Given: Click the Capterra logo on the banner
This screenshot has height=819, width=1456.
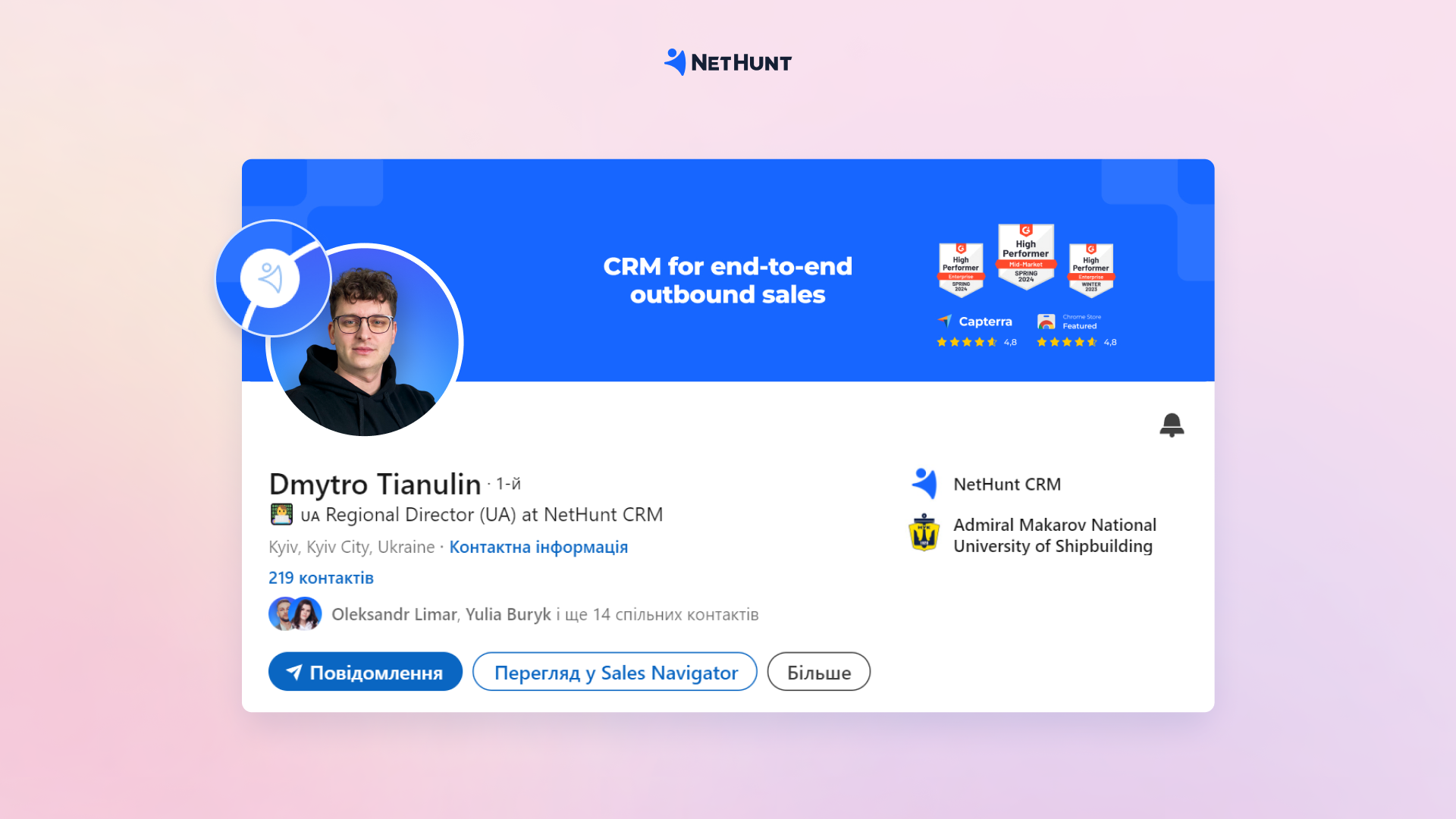Looking at the screenshot, I should tap(975, 322).
